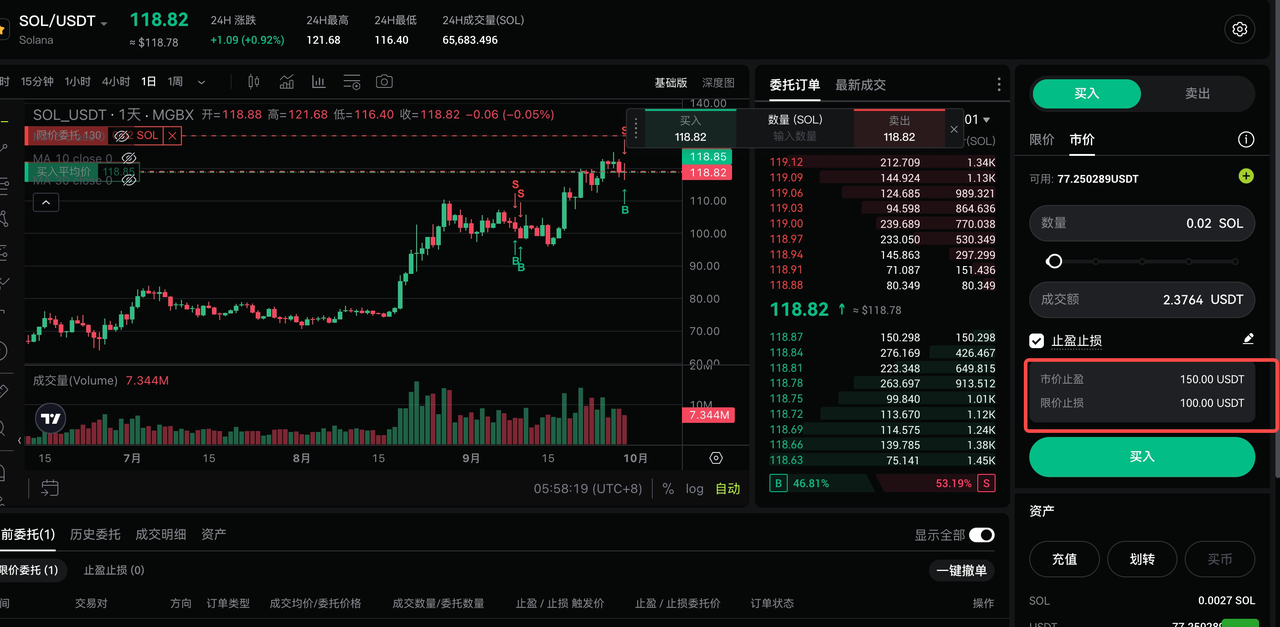
Task: Click the large green 买入 submit button
Action: (1142, 456)
